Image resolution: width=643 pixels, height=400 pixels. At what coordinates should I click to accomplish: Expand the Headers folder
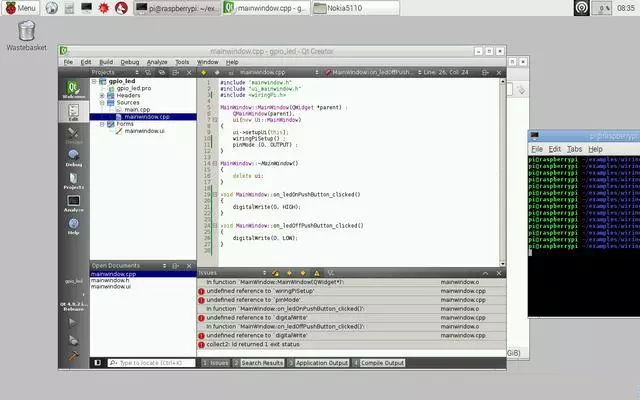coord(100,95)
